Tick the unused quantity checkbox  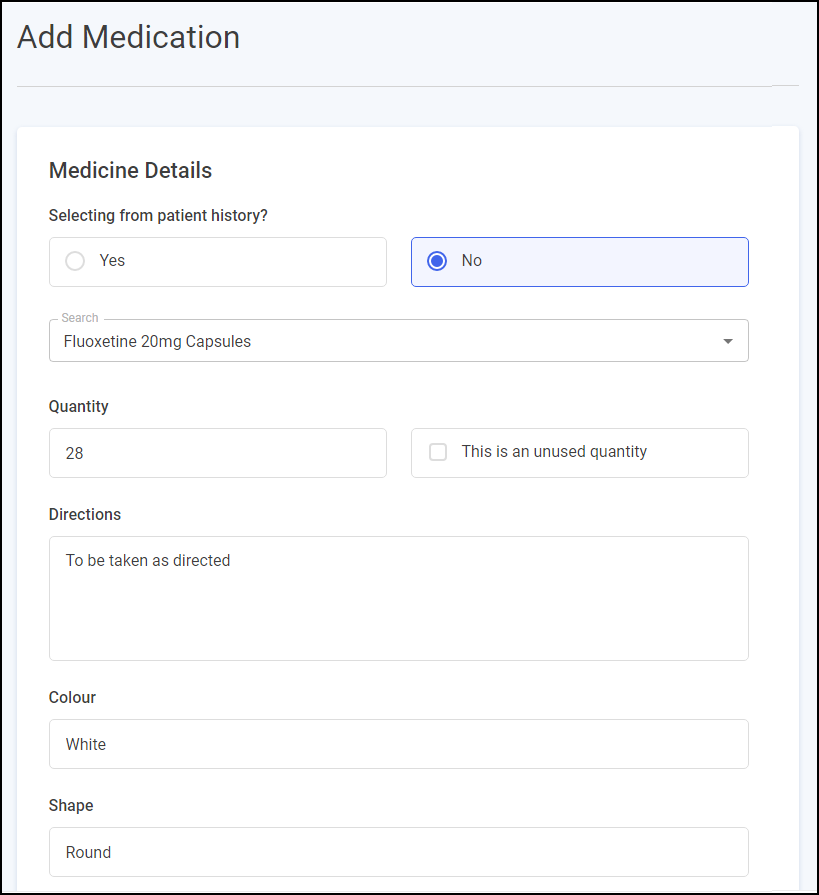click(438, 452)
